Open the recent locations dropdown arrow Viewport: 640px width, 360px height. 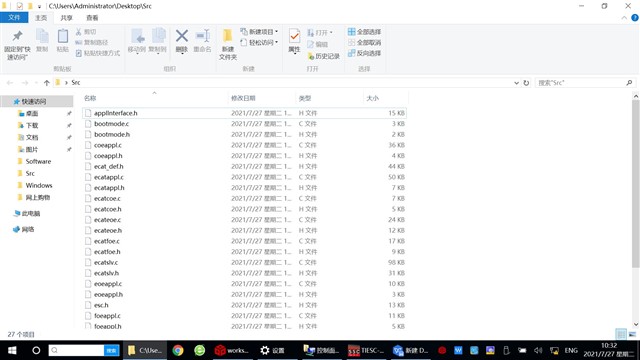(x=36, y=83)
